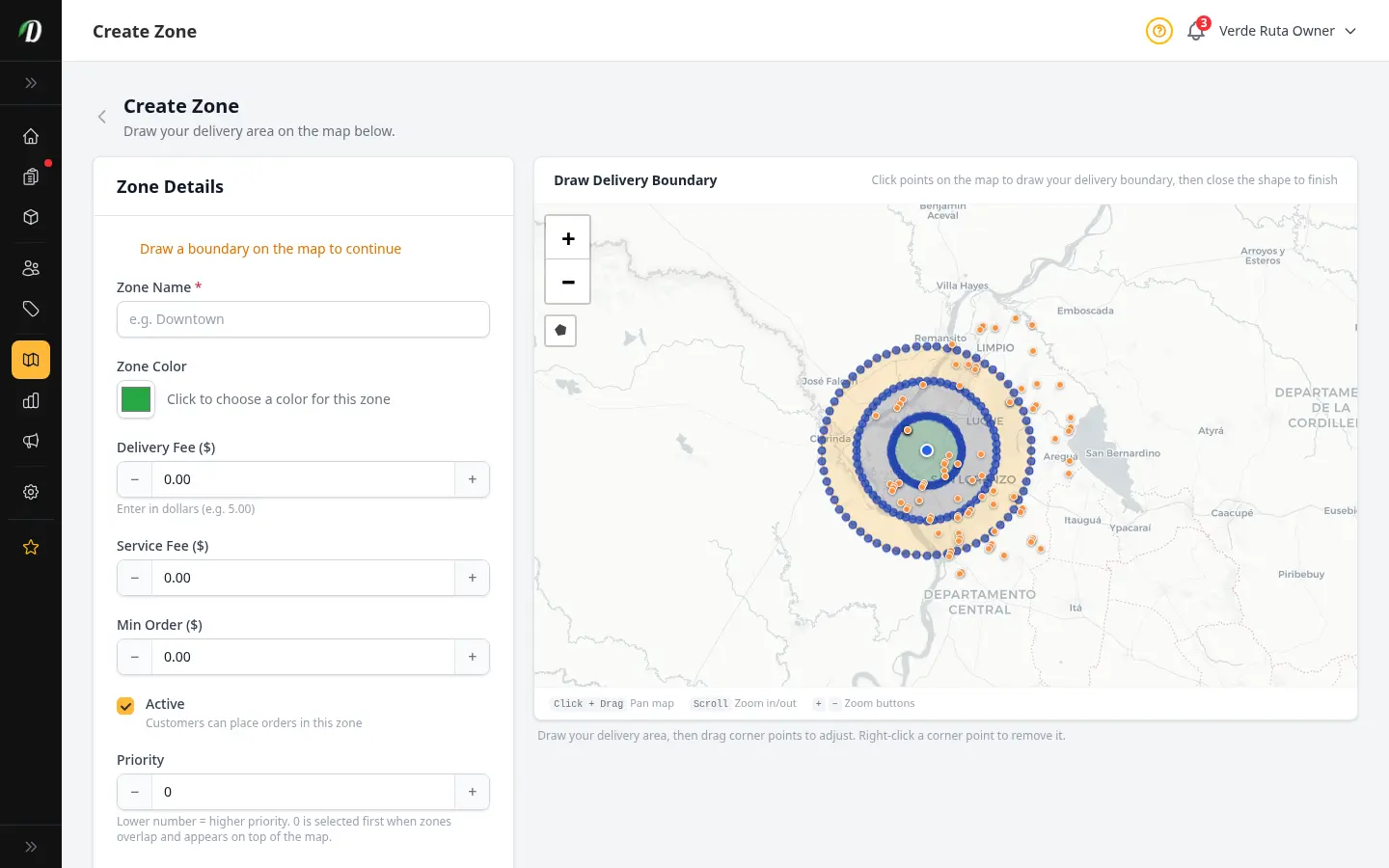
Task: Click the star favorites icon in sidebar
Action: 31,547
